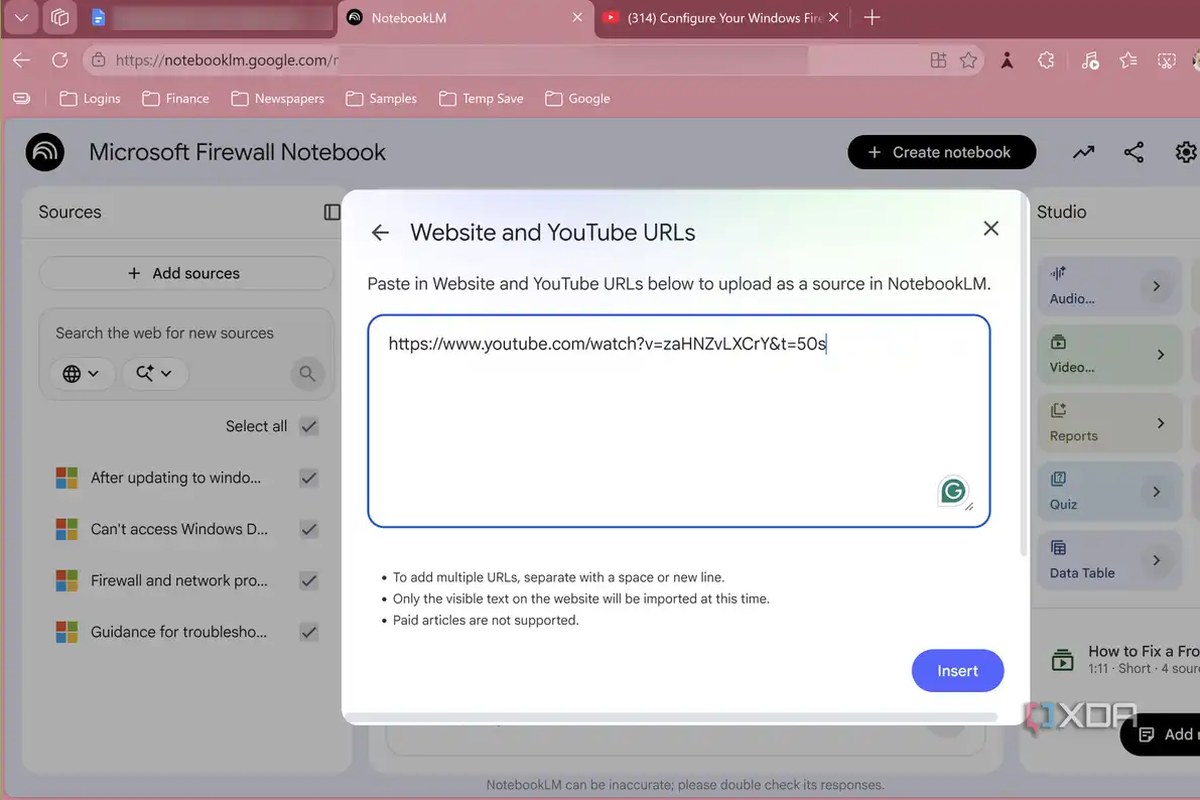The width and height of the screenshot is (1200, 800).
Task: Open the settings gear icon
Action: click(x=1186, y=152)
